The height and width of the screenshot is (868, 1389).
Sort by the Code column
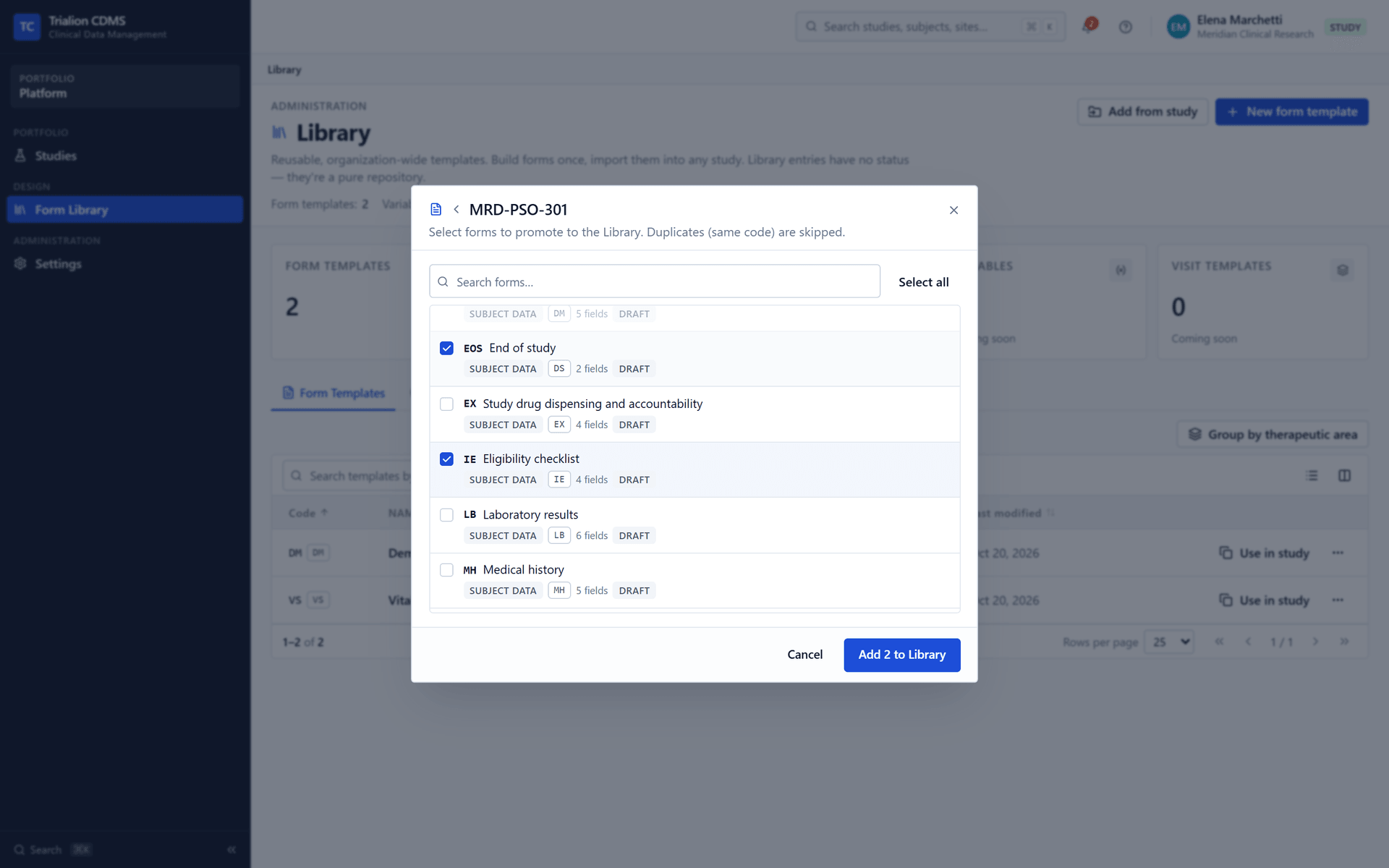tap(308, 513)
